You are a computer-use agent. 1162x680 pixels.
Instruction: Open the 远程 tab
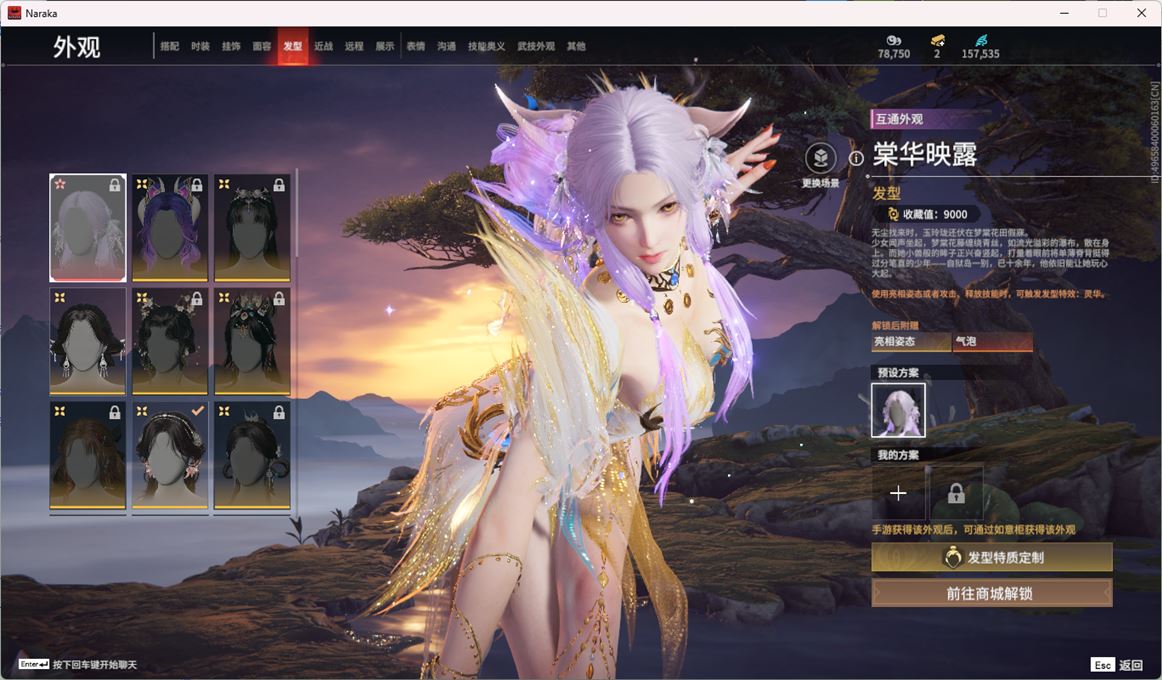pyautogui.click(x=354, y=46)
